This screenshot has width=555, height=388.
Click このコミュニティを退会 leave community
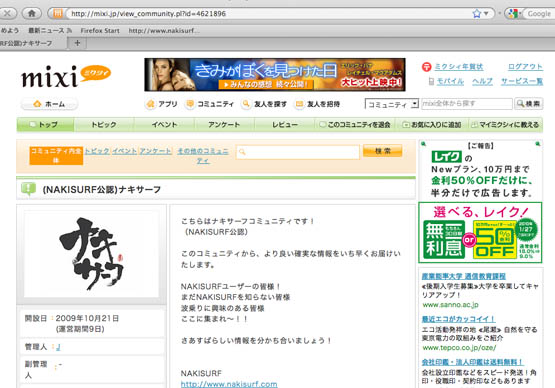[x=355, y=125]
